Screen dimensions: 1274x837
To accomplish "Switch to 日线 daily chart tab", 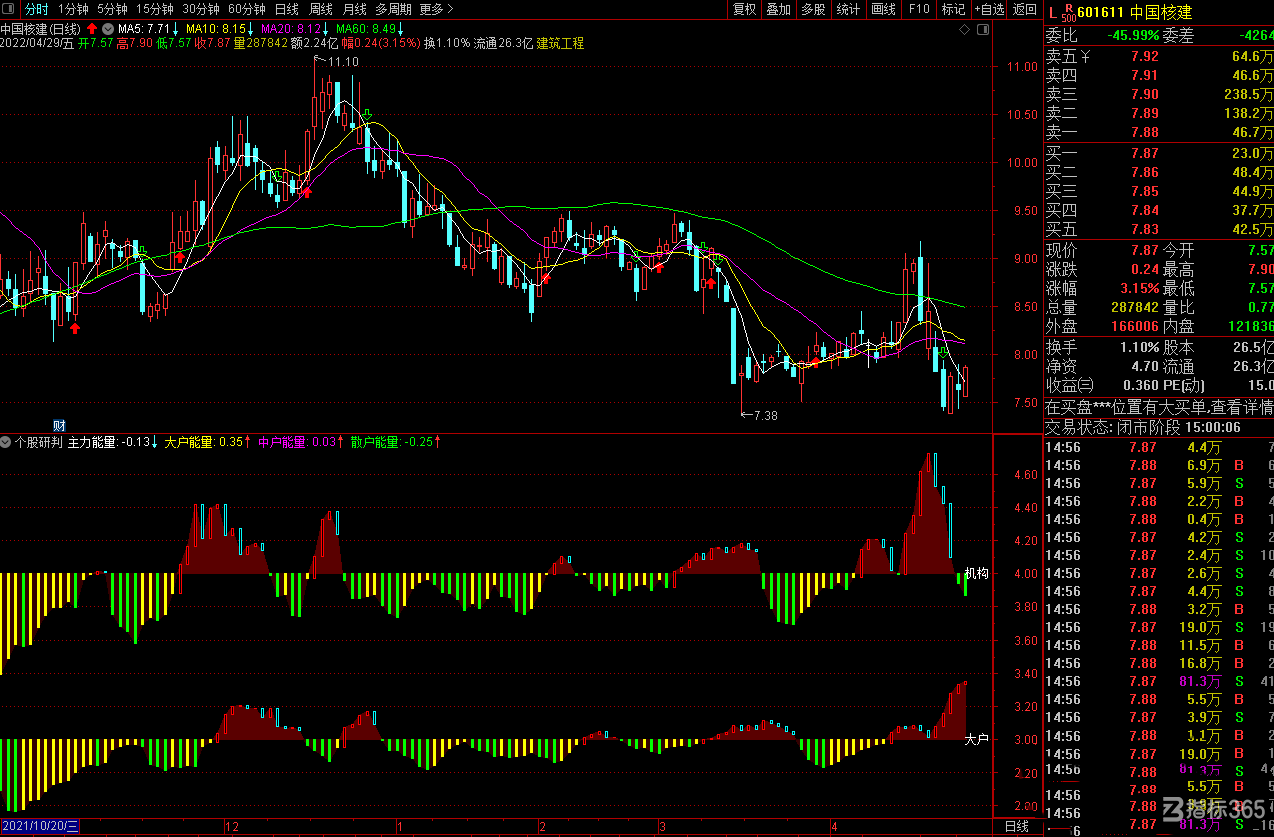I will coord(286,9).
